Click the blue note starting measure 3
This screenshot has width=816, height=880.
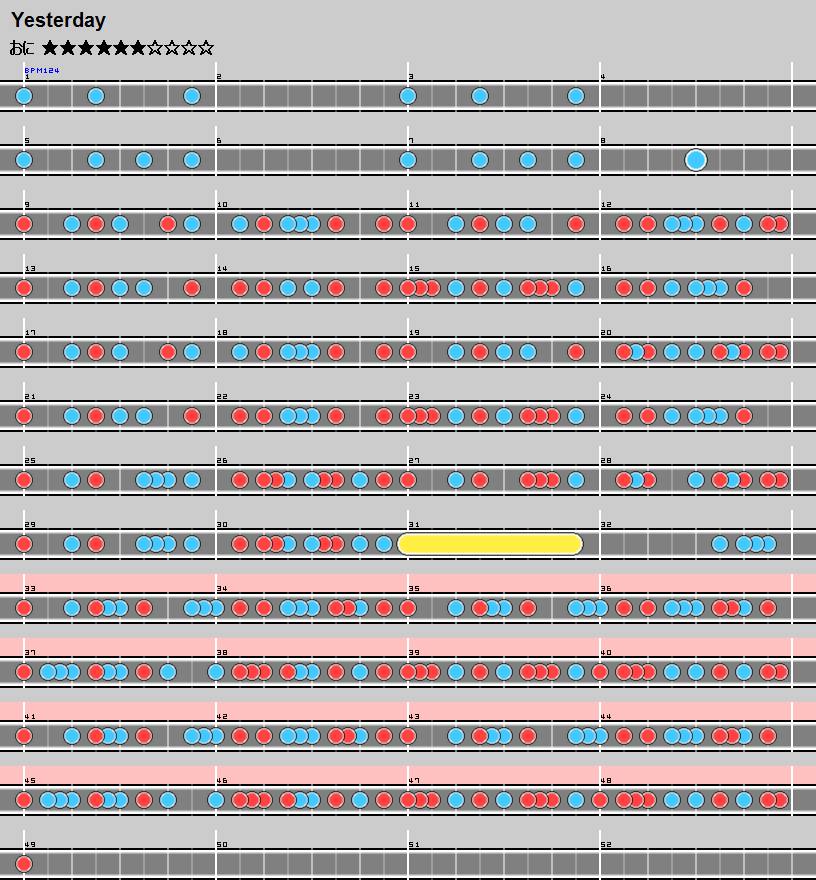point(408,96)
